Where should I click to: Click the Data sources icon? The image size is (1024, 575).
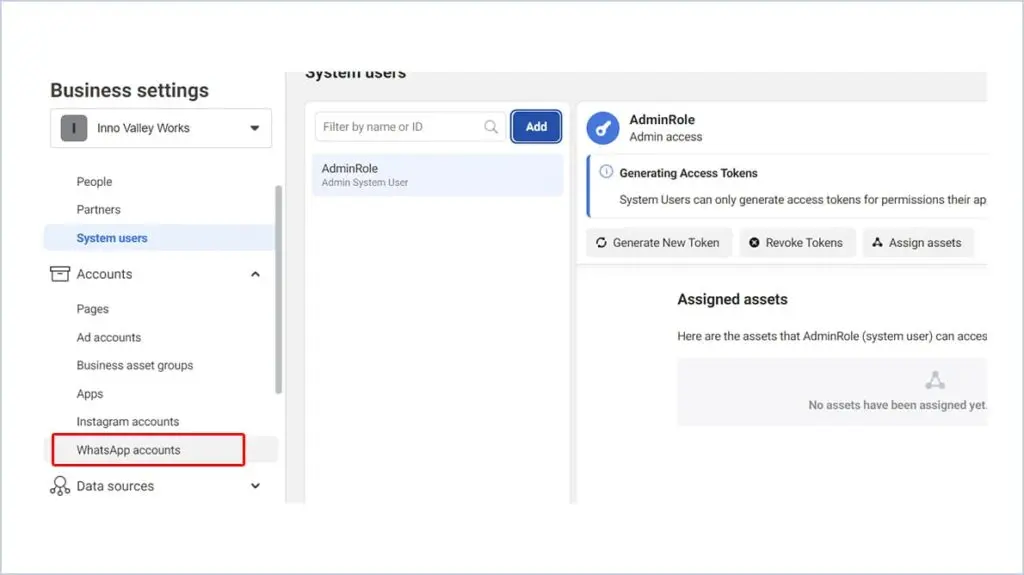(x=59, y=486)
